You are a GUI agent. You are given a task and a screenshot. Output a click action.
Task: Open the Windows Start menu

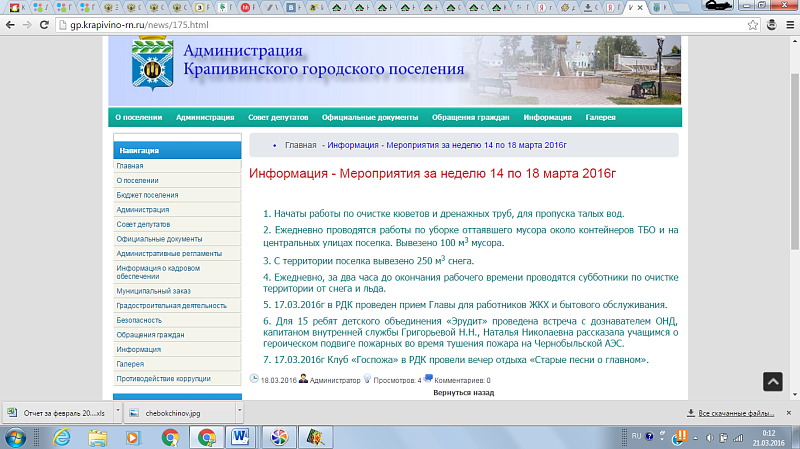(x=15, y=437)
